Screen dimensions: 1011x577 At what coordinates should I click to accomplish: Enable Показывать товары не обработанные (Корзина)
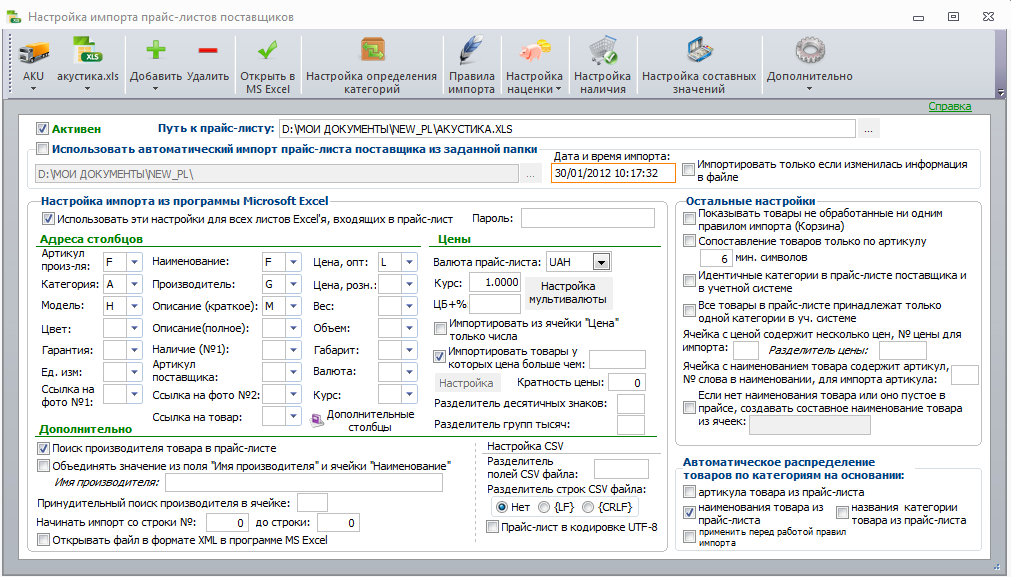pyautogui.click(x=689, y=219)
